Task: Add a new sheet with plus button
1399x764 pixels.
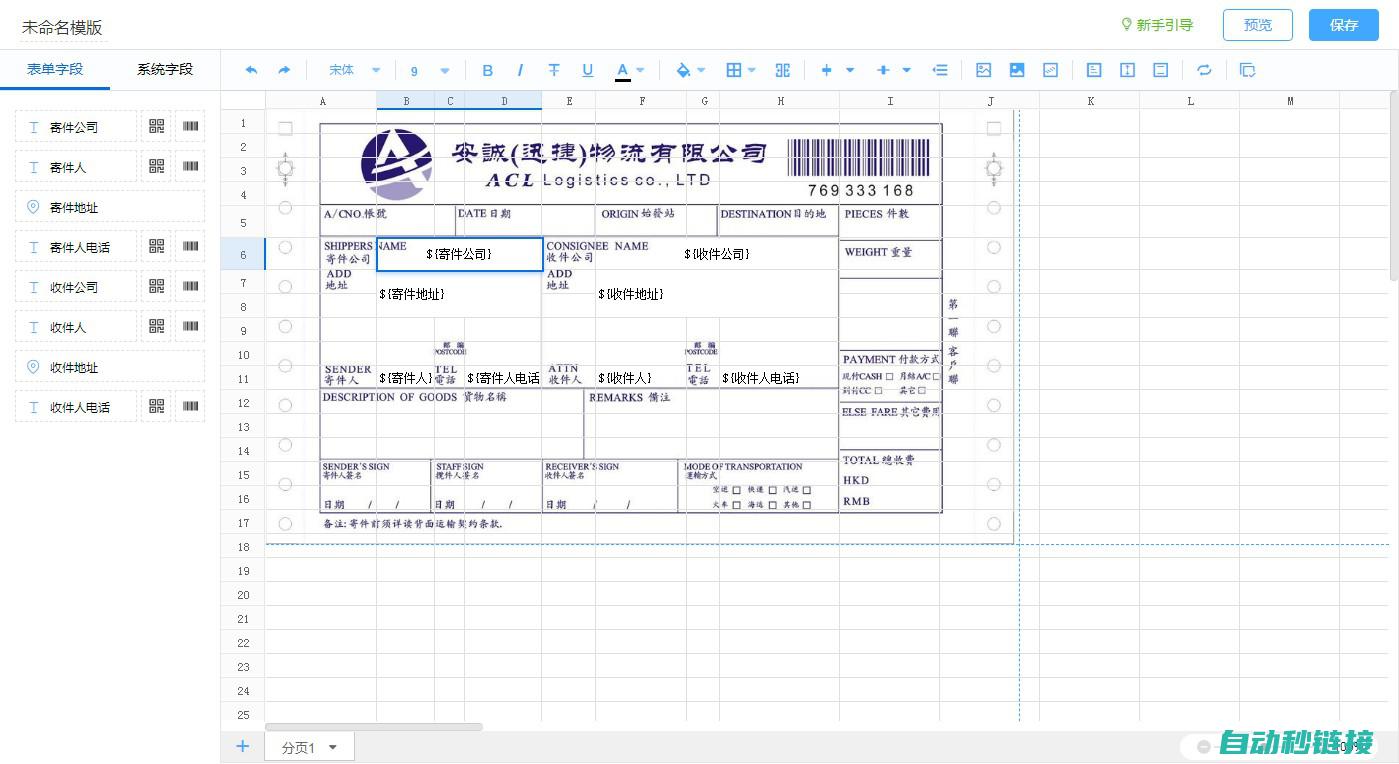Action: coord(242,746)
